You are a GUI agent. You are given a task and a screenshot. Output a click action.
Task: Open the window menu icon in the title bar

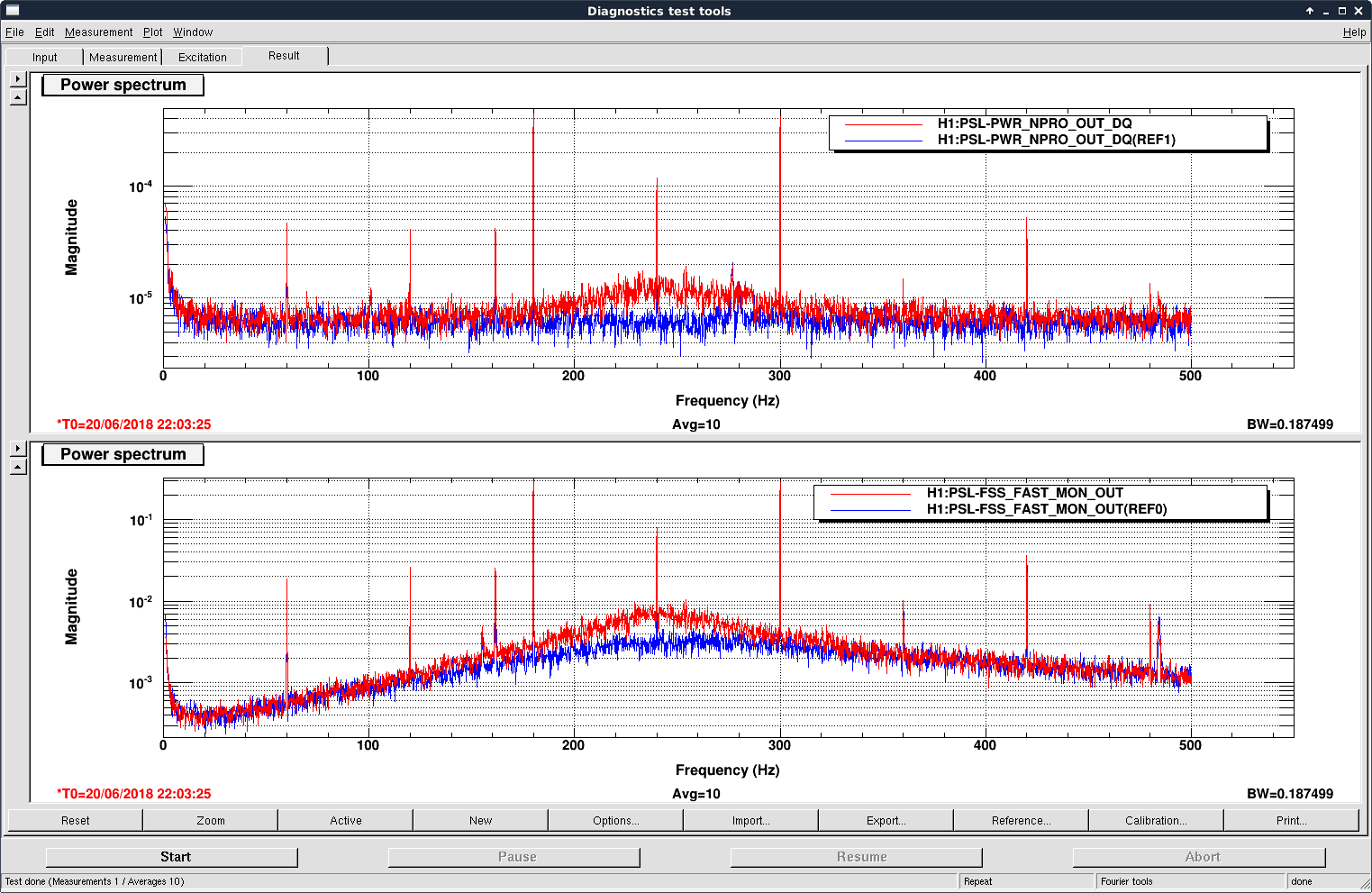(13, 11)
